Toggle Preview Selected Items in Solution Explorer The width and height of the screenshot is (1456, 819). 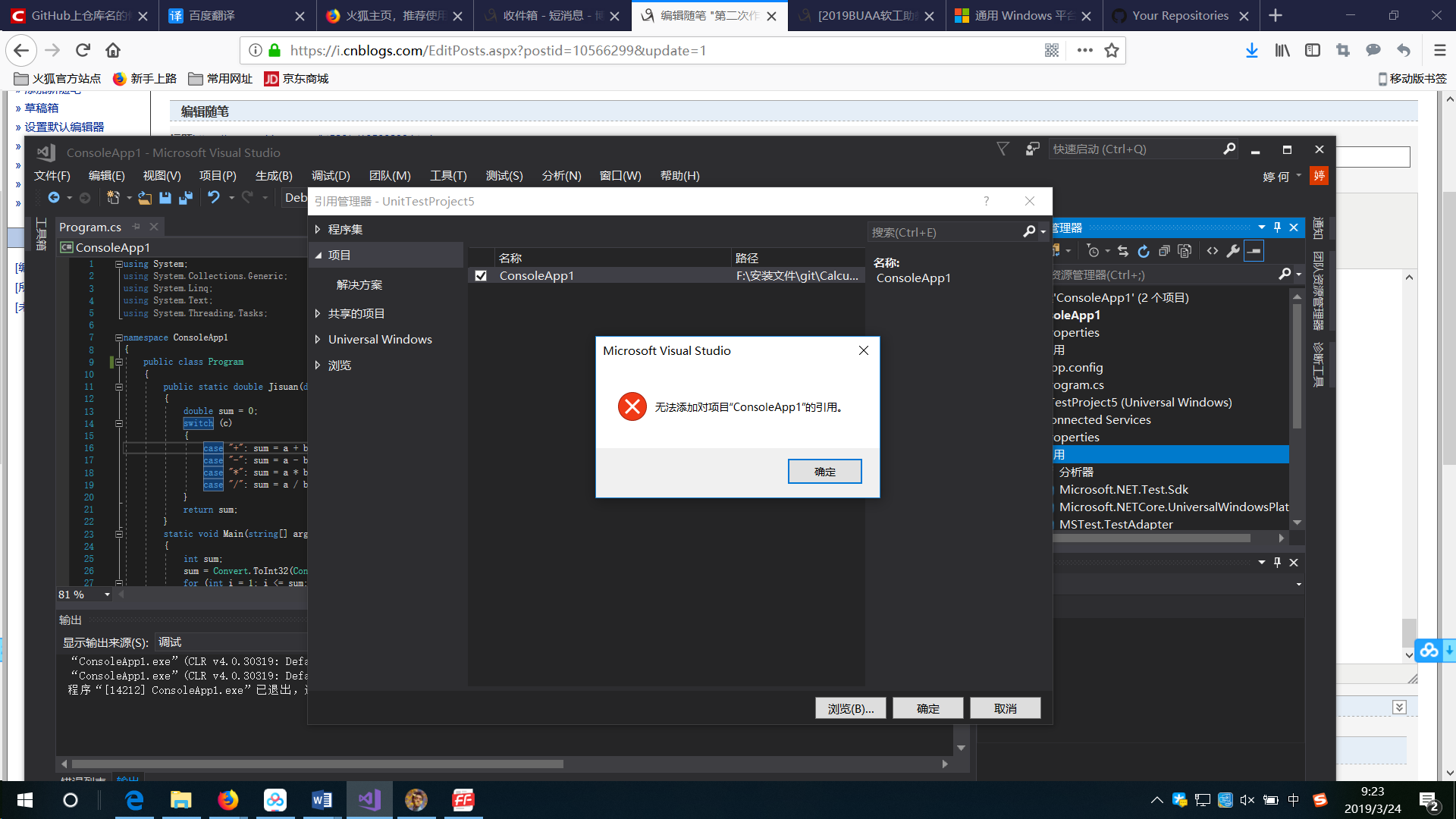1254,251
